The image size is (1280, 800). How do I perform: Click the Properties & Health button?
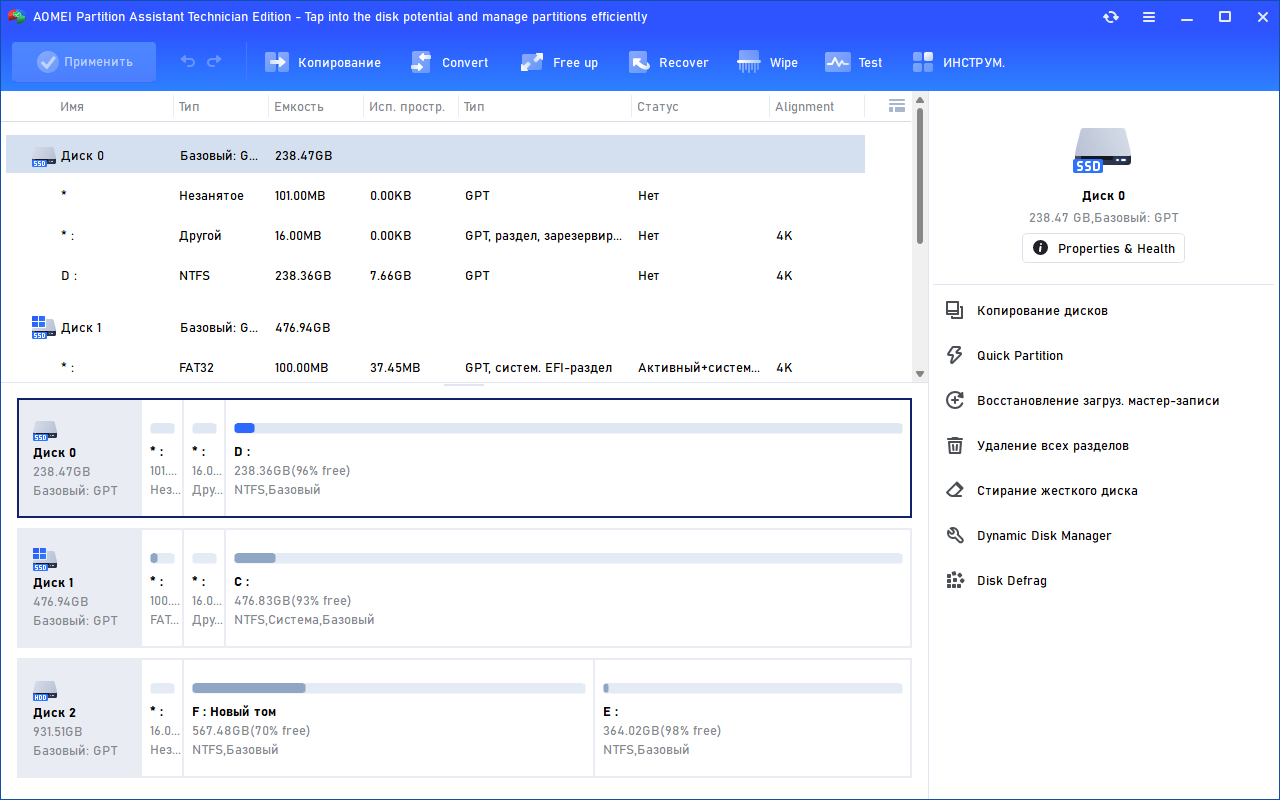coord(1103,248)
